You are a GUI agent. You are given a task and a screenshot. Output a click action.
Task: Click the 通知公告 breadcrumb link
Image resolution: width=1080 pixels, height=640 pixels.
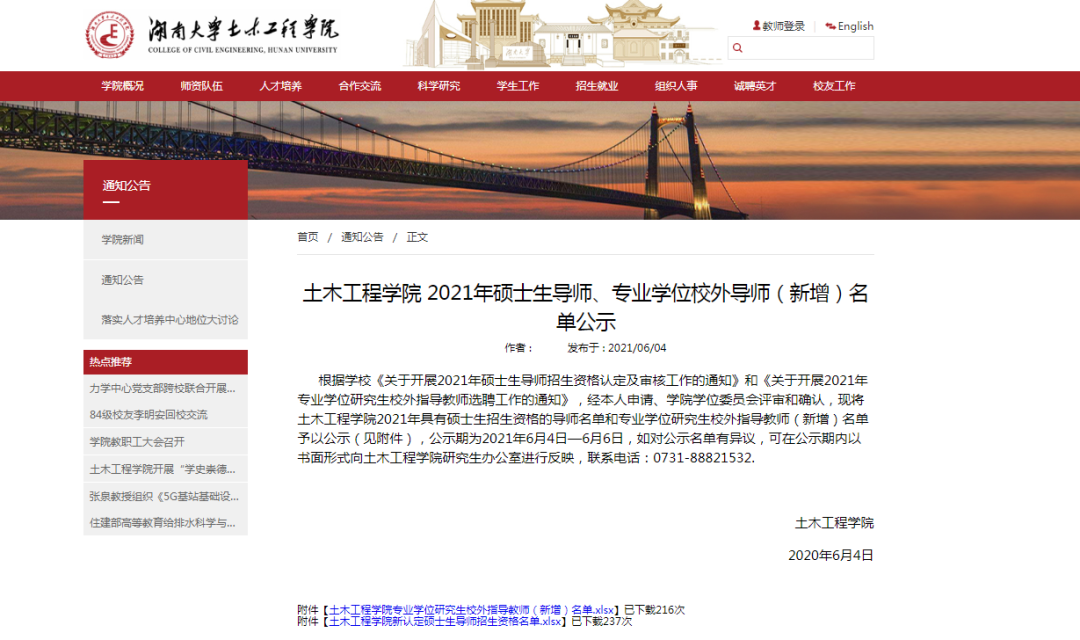click(x=362, y=237)
